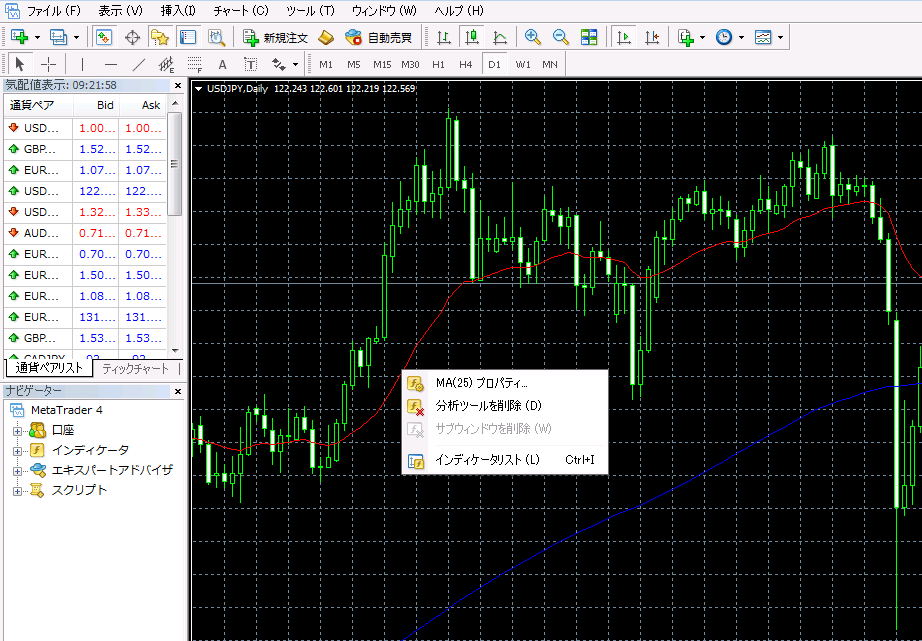Click the clock periods icon
The height and width of the screenshot is (641, 922).
coord(724,37)
